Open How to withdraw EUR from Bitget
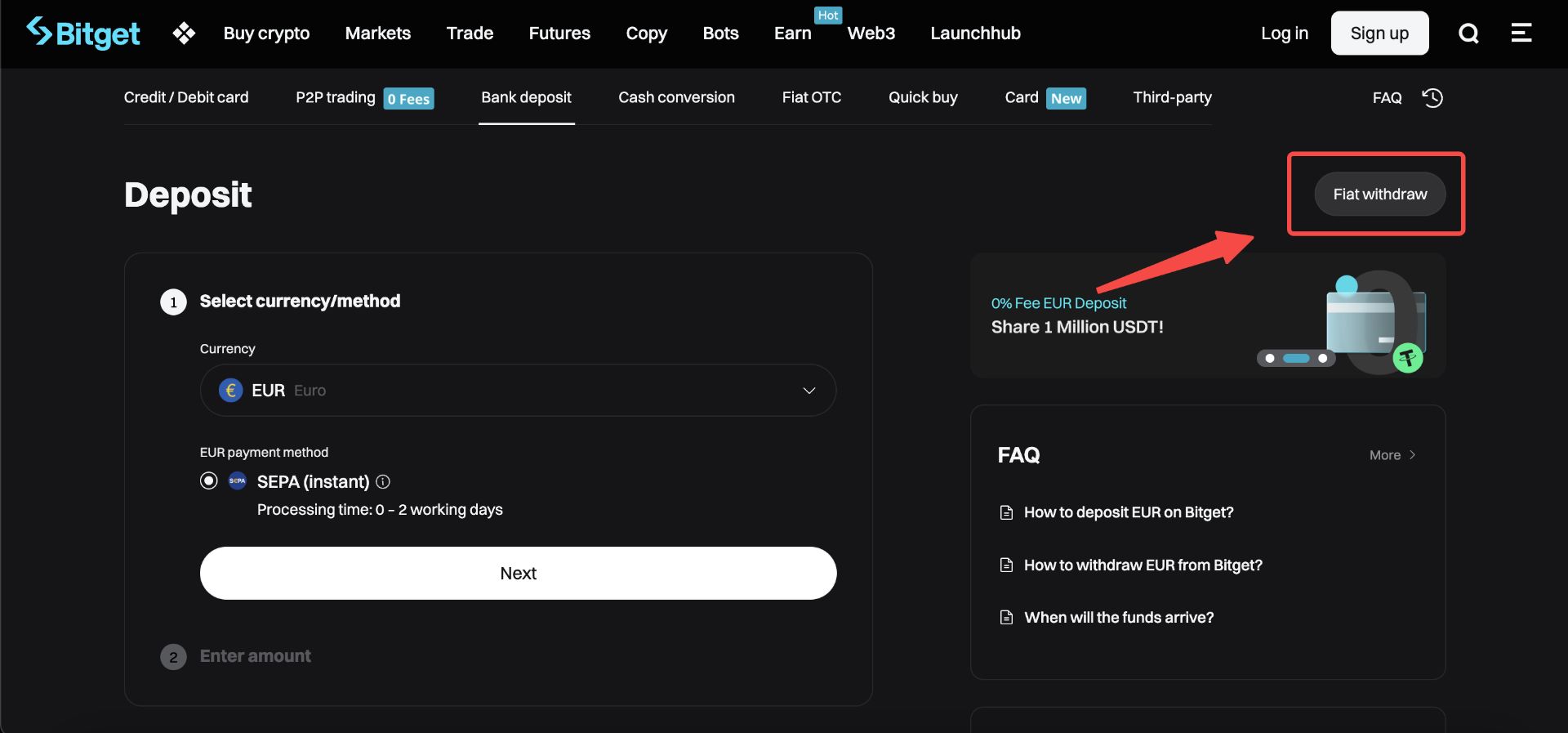 1143,565
